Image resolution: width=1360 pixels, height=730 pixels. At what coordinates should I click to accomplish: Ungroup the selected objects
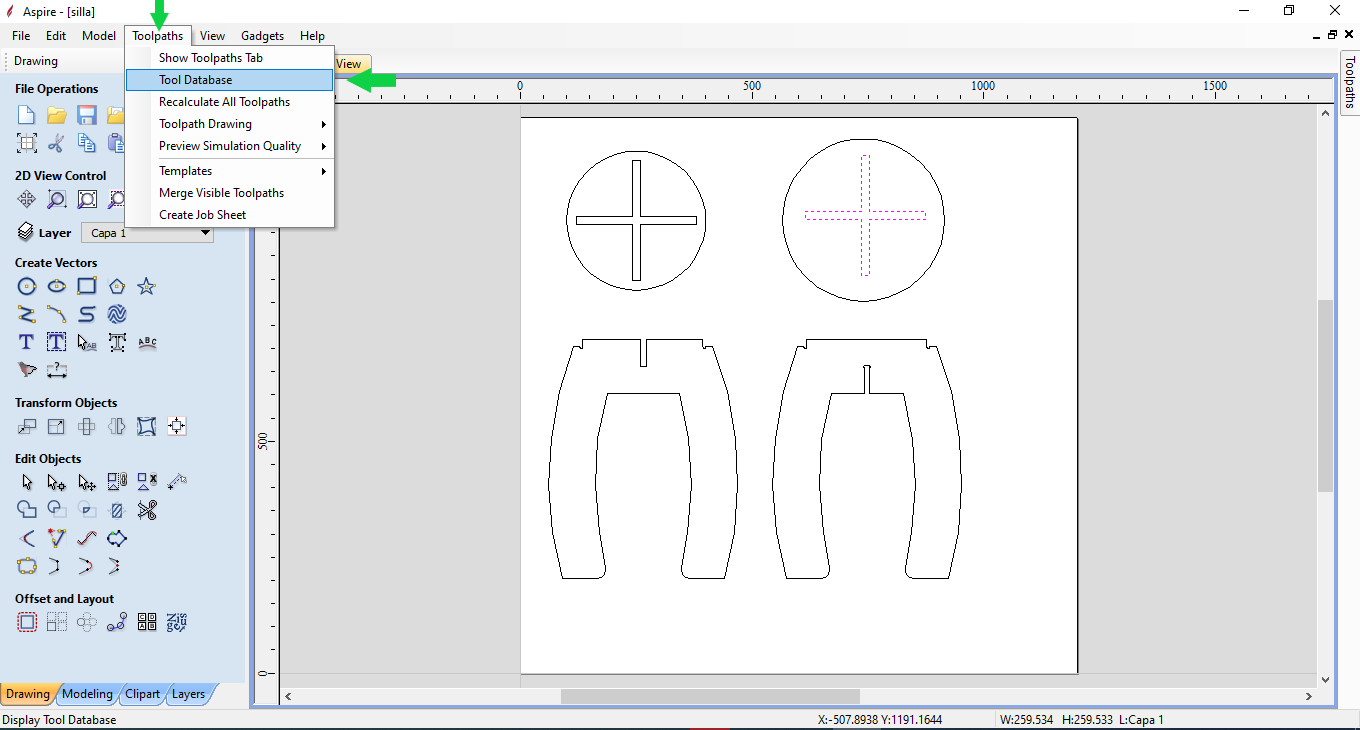pyautogui.click(x=147, y=483)
